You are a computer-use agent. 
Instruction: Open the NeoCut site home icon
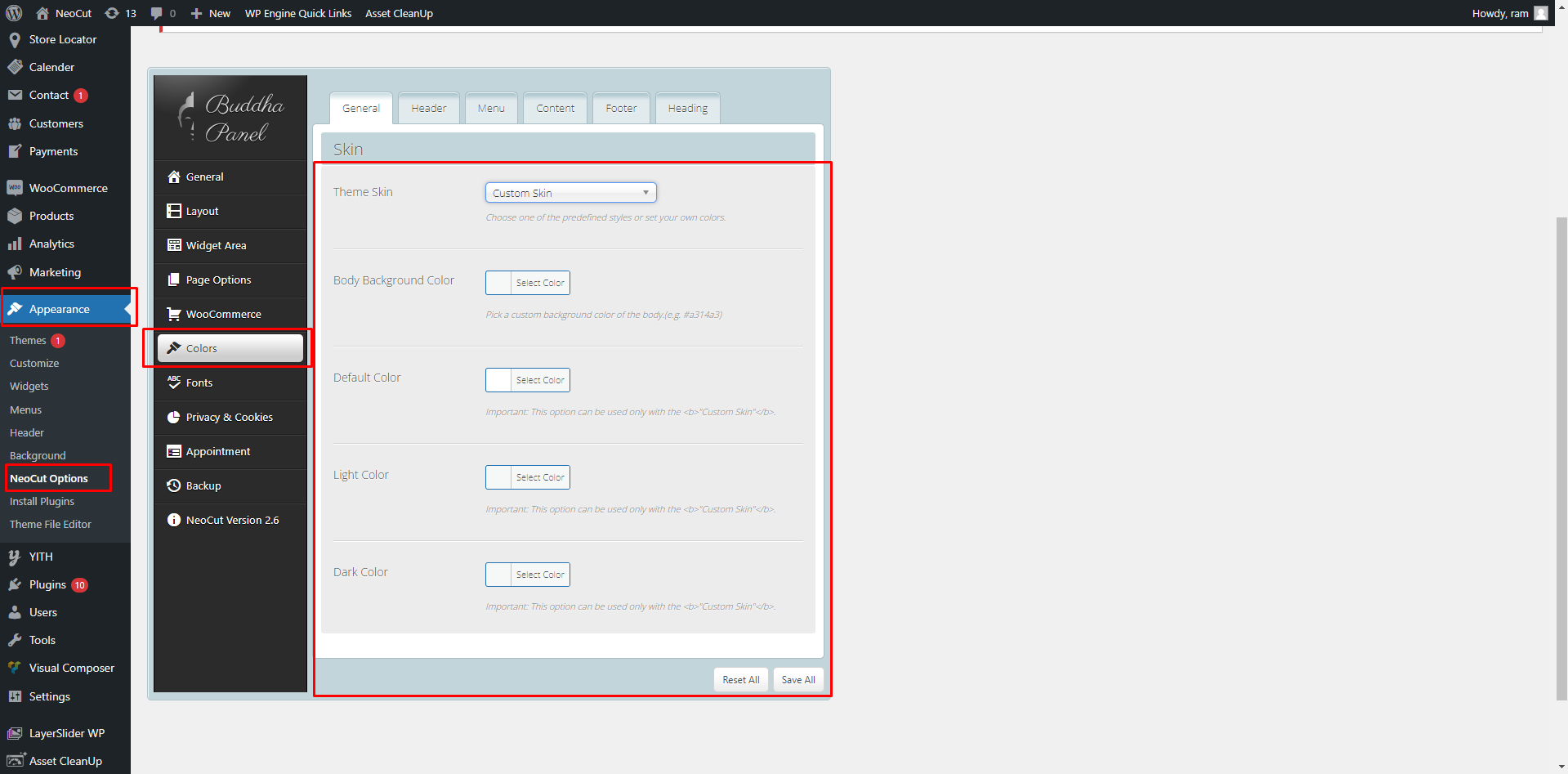pos(42,13)
